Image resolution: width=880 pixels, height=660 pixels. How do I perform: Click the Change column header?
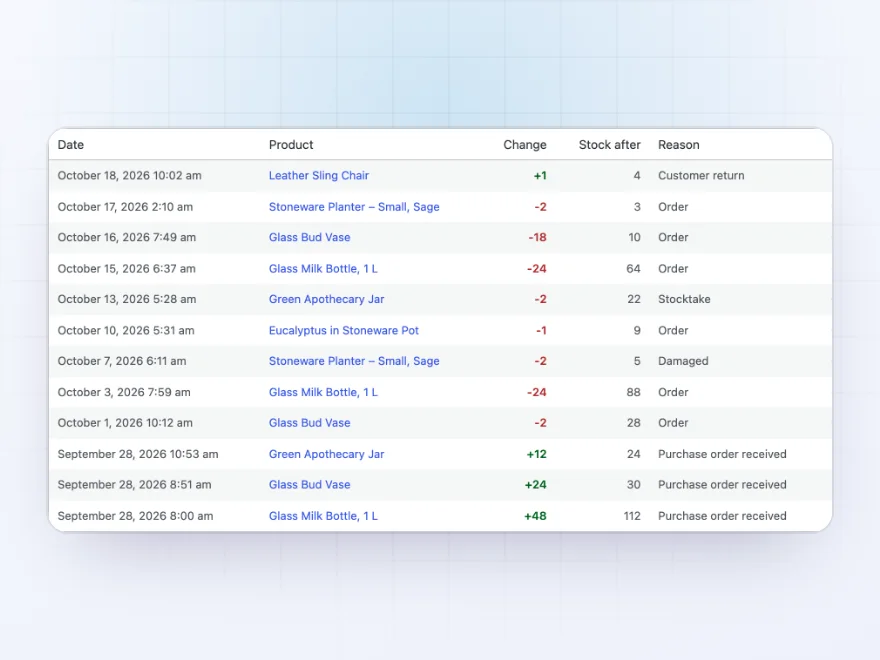pyautogui.click(x=525, y=145)
